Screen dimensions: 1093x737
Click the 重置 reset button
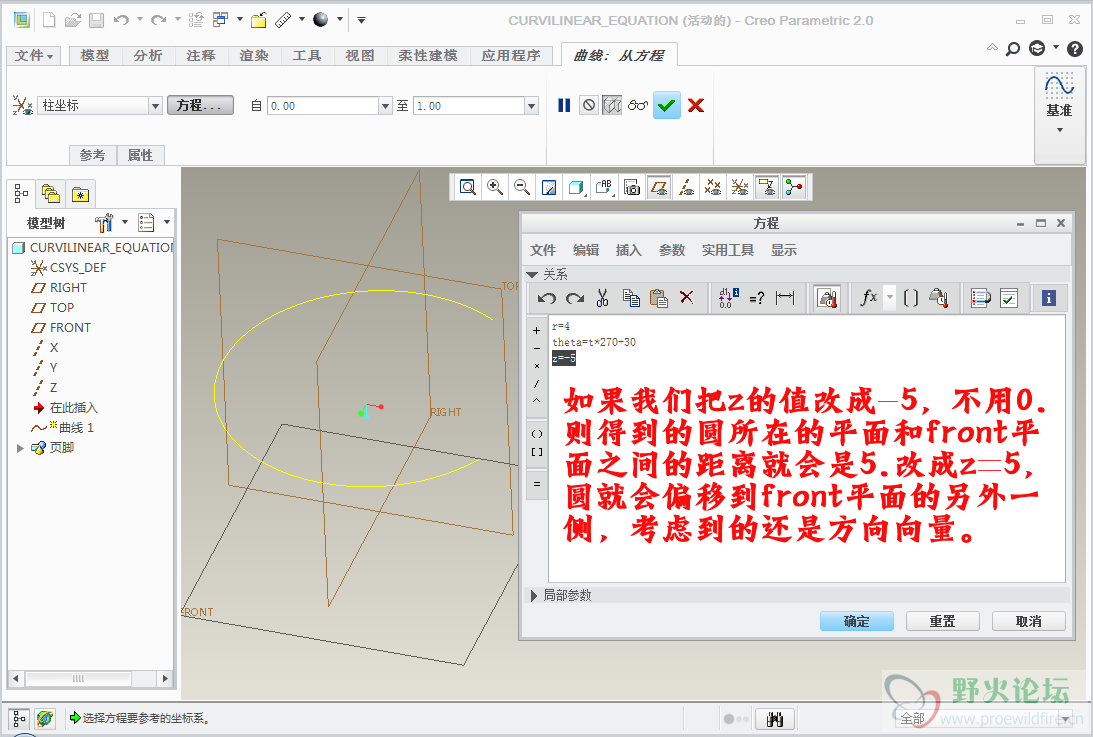(942, 621)
